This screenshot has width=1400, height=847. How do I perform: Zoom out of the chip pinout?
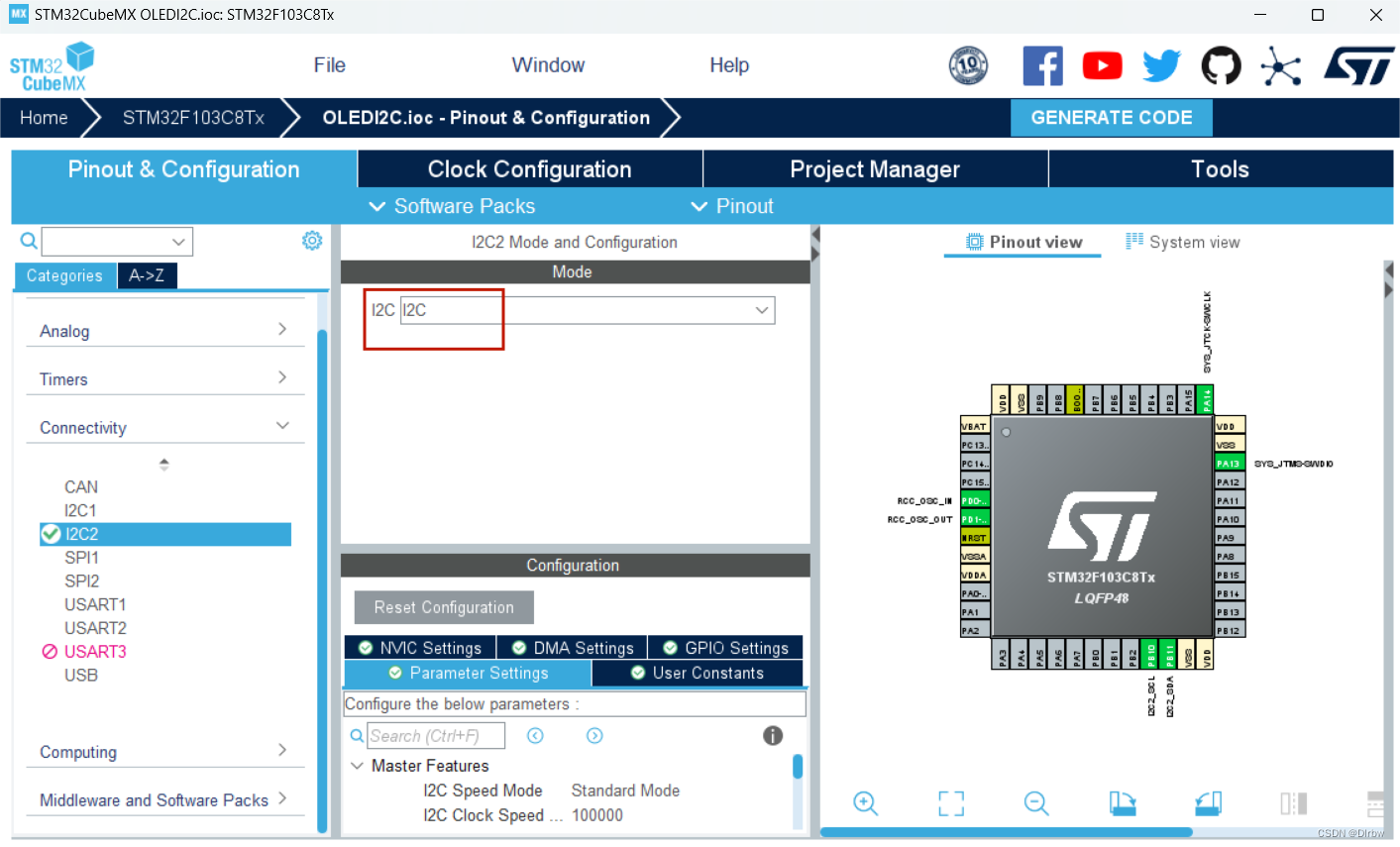coord(1036,803)
